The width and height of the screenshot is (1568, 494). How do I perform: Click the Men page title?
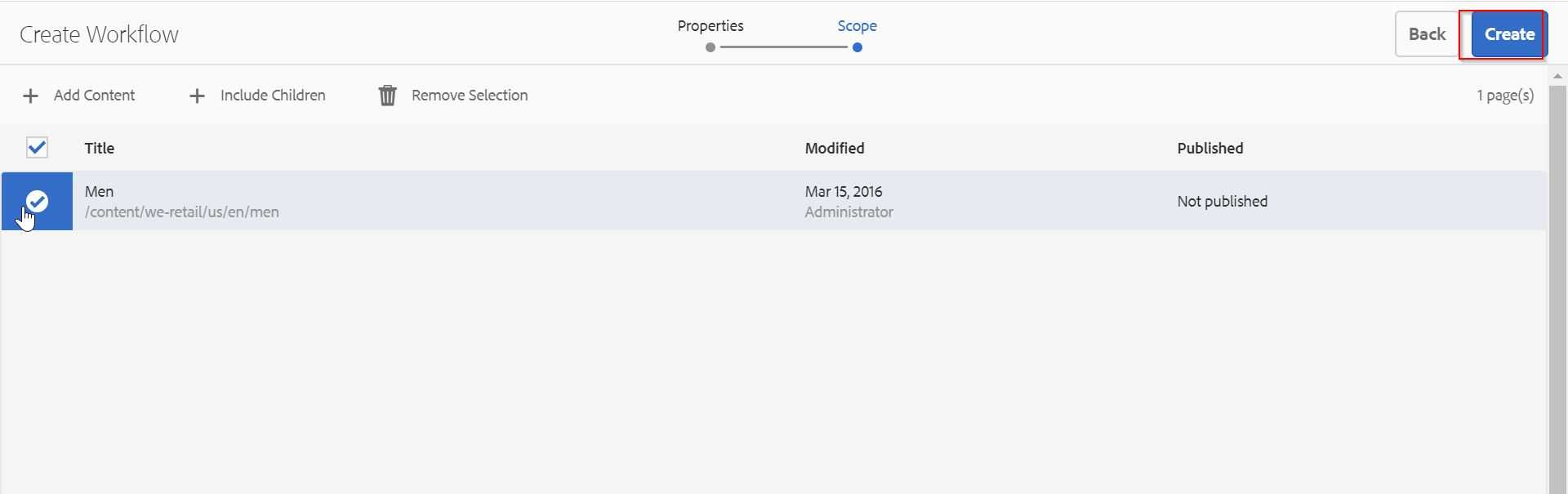[99, 192]
